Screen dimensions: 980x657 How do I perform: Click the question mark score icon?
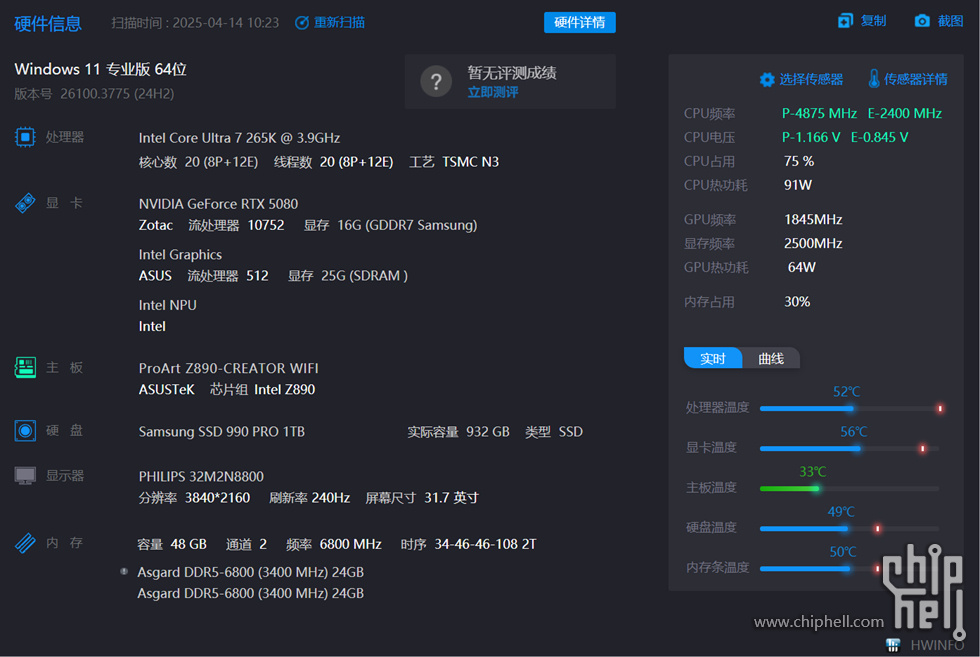tap(436, 82)
